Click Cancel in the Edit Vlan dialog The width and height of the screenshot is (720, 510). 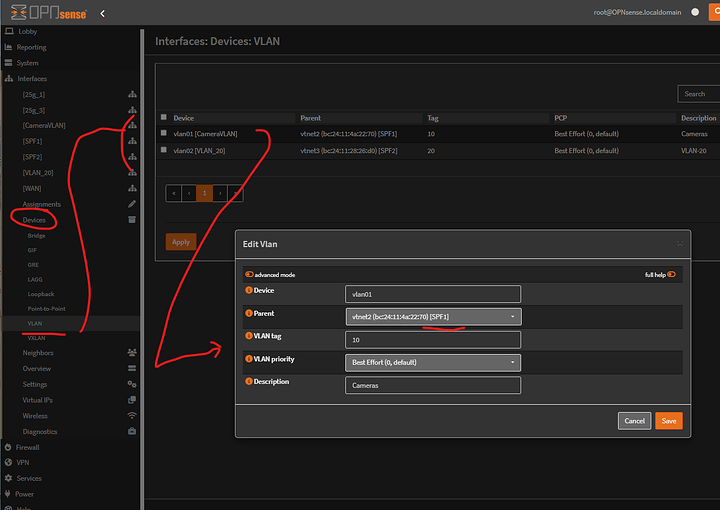pyautogui.click(x=634, y=421)
